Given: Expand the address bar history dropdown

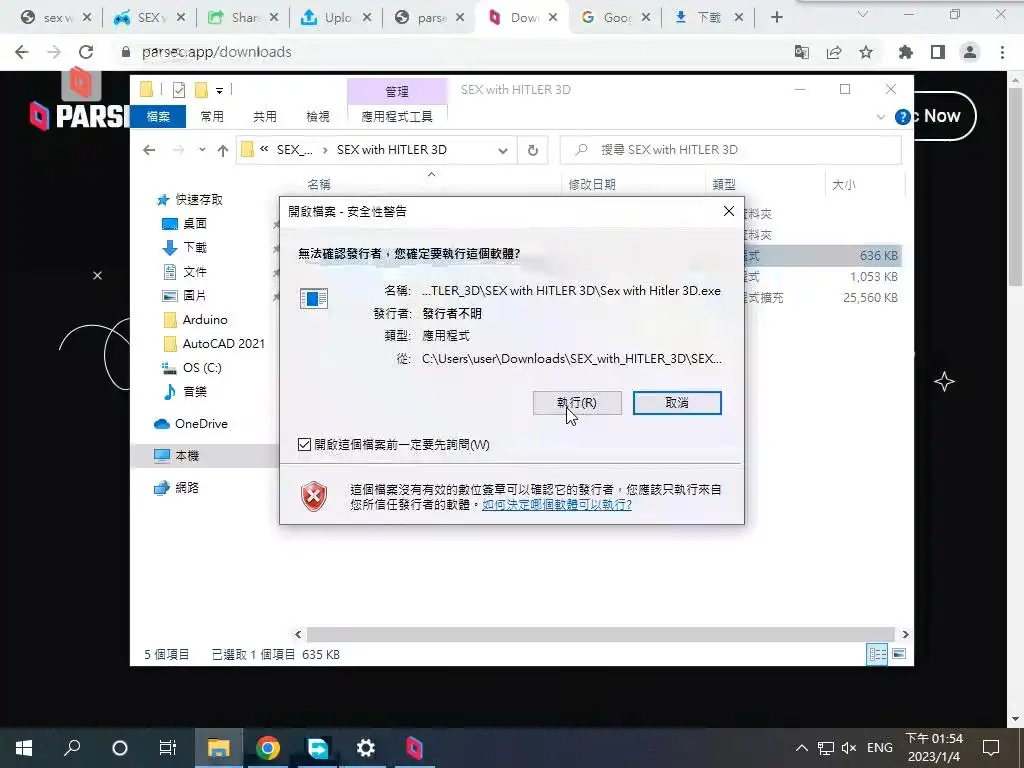Looking at the screenshot, I should [x=503, y=150].
